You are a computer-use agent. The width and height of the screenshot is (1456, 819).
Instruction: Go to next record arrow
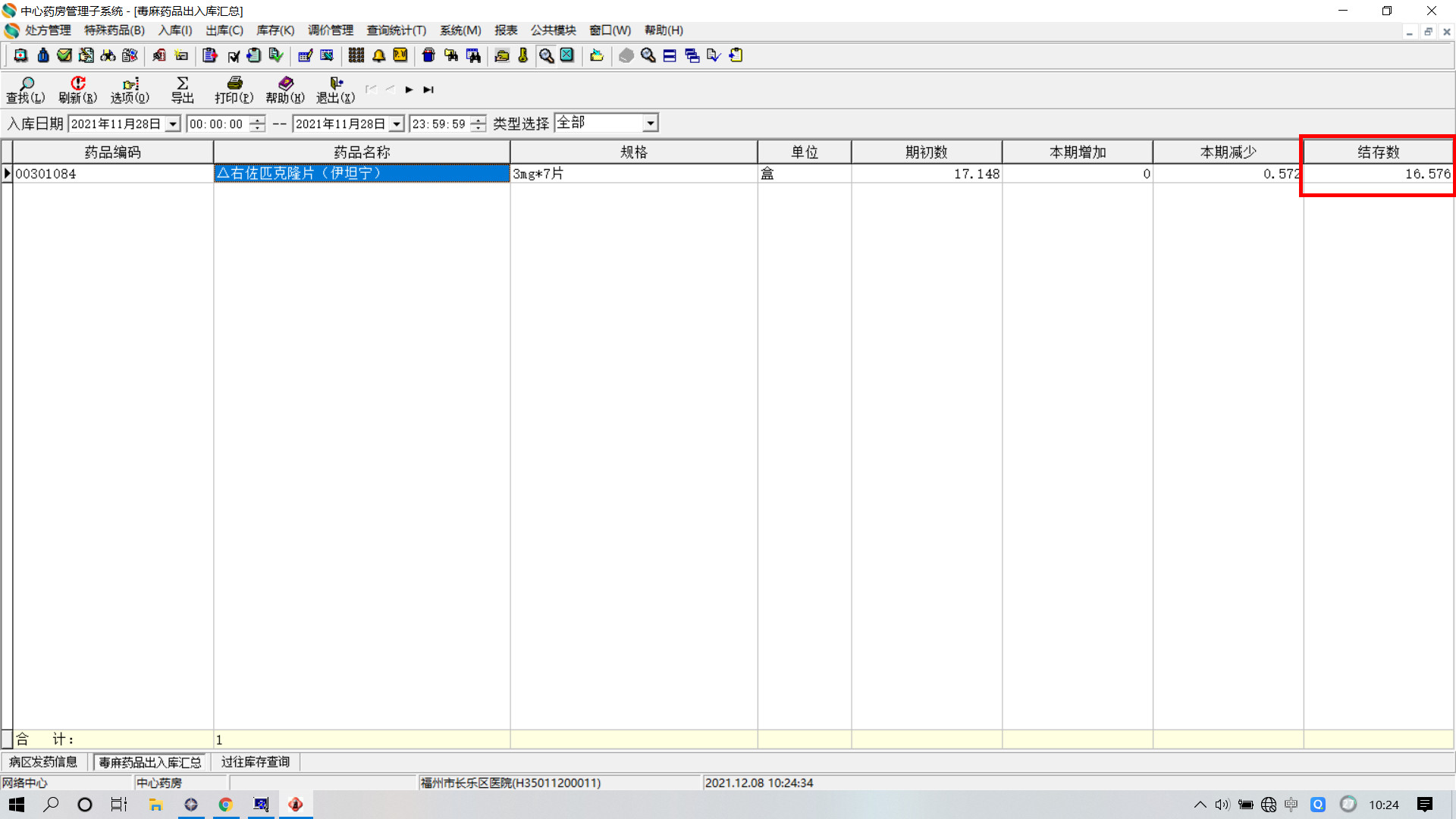point(409,89)
